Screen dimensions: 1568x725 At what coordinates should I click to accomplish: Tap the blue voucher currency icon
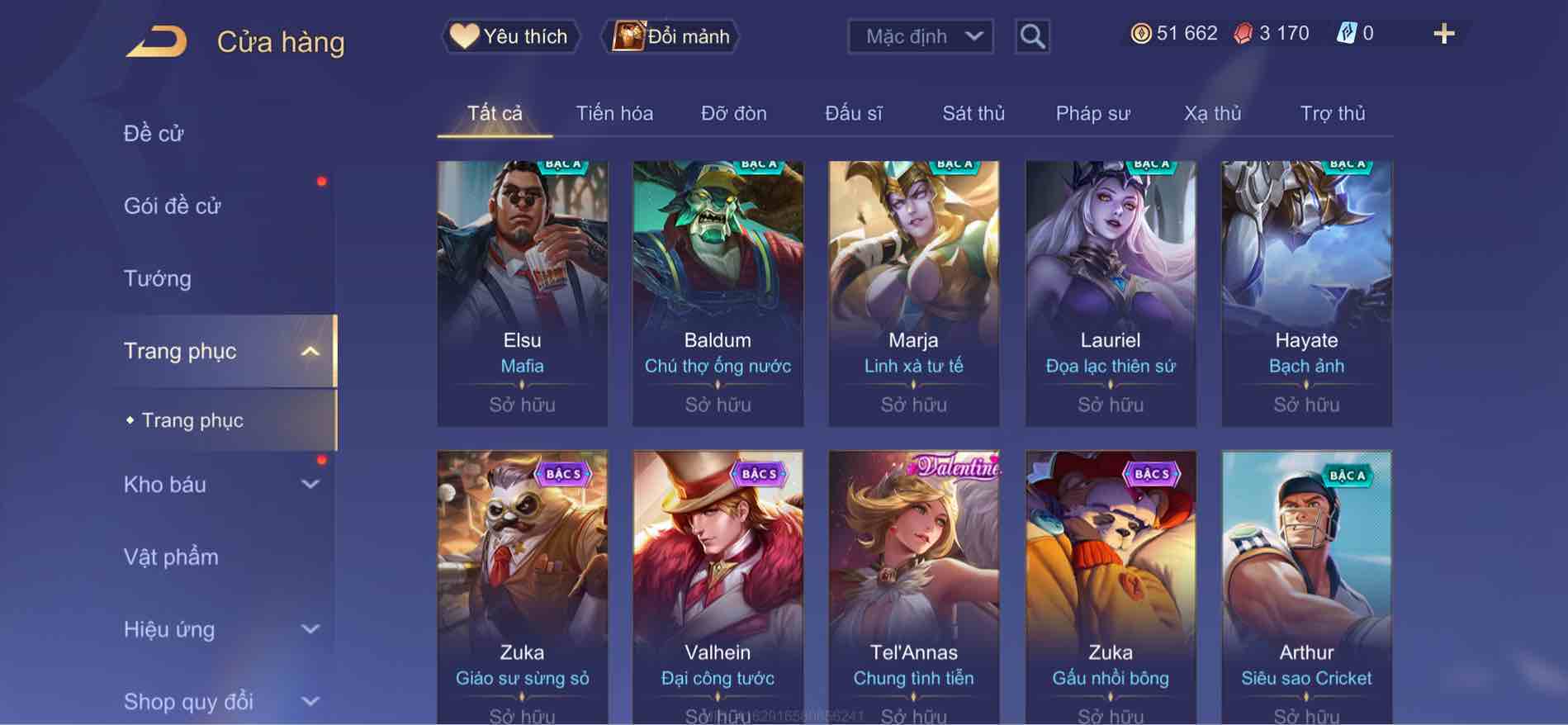click(x=1346, y=33)
